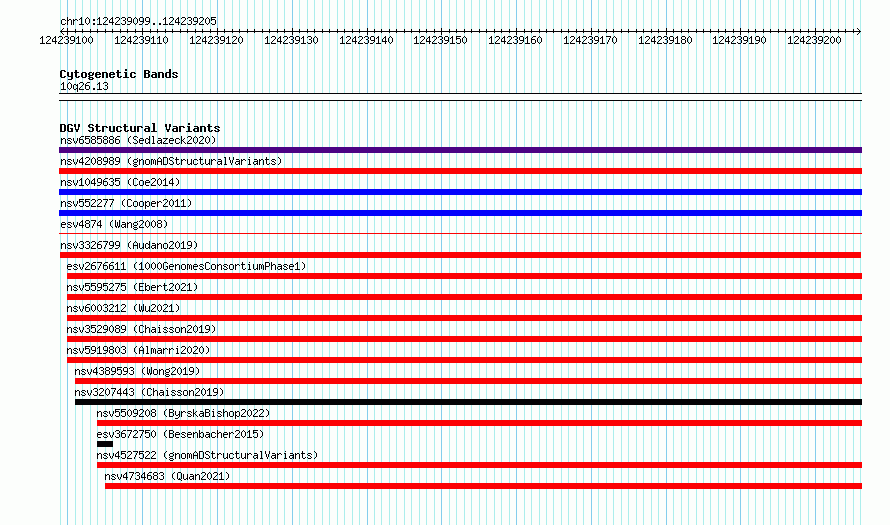Open the esv4874 (Wang2008) label
The height and width of the screenshot is (525, 890).
(114, 224)
